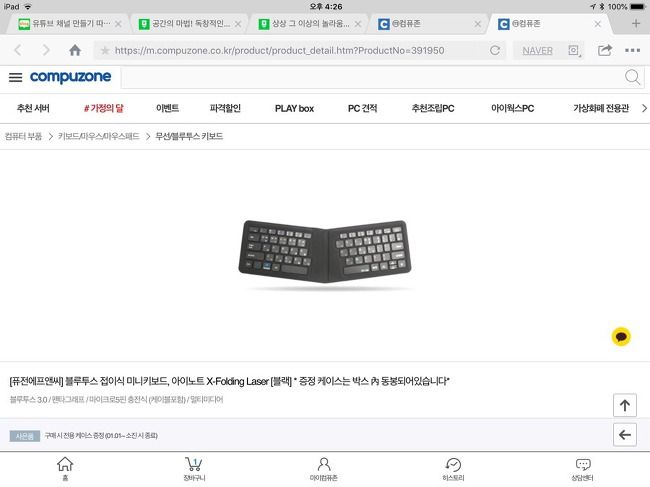This screenshot has width=650, height=487.
Task: Select the PLAY box menu item
Action: coord(294,109)
